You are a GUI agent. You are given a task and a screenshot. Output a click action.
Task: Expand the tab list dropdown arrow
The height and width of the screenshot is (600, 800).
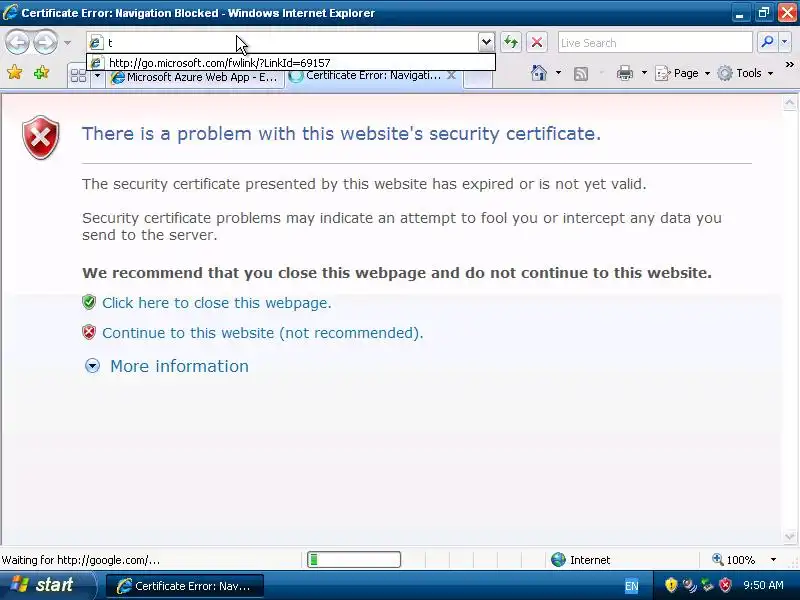(x=97, y=77)
